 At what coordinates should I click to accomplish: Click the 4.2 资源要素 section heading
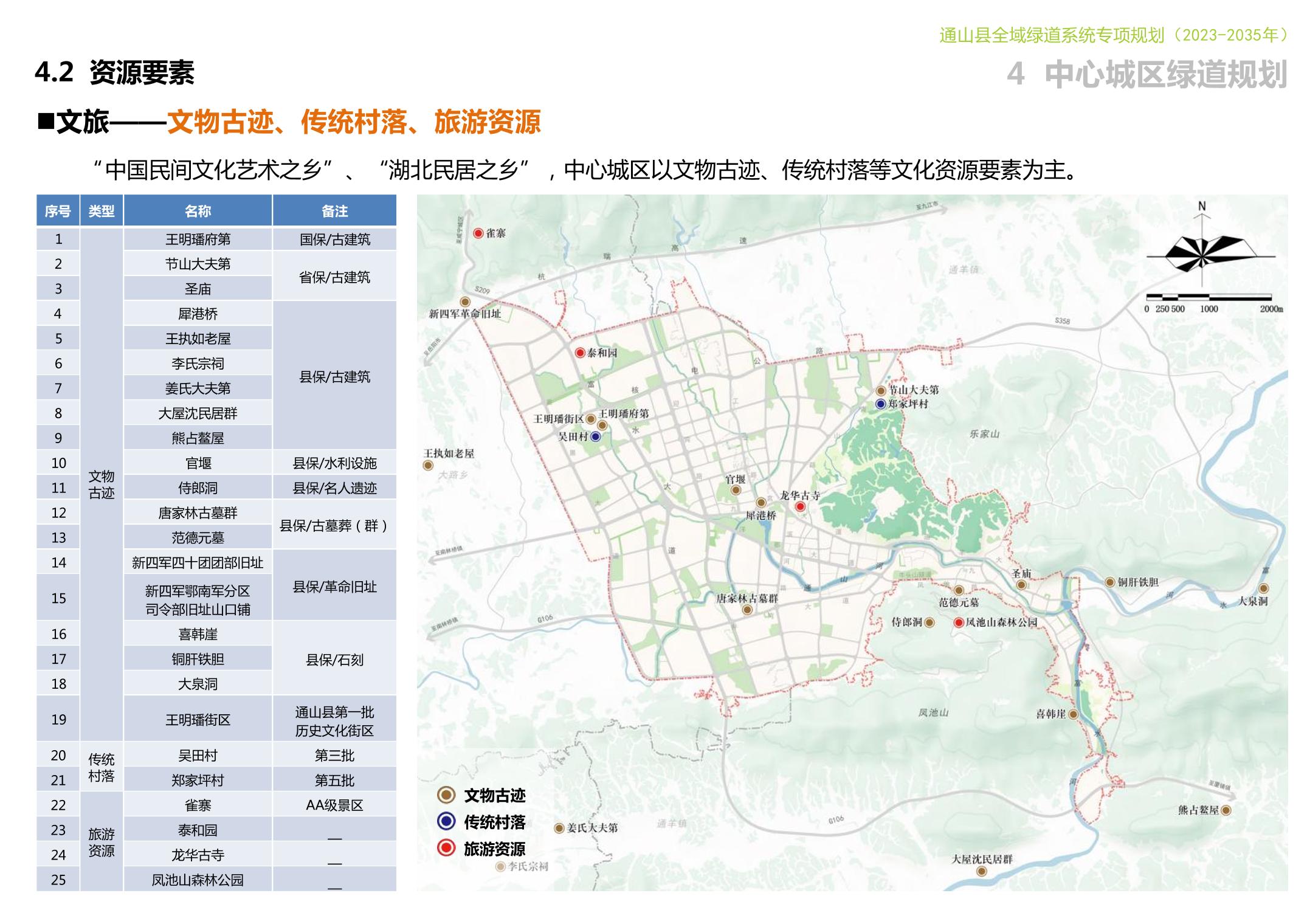(115, 72)
